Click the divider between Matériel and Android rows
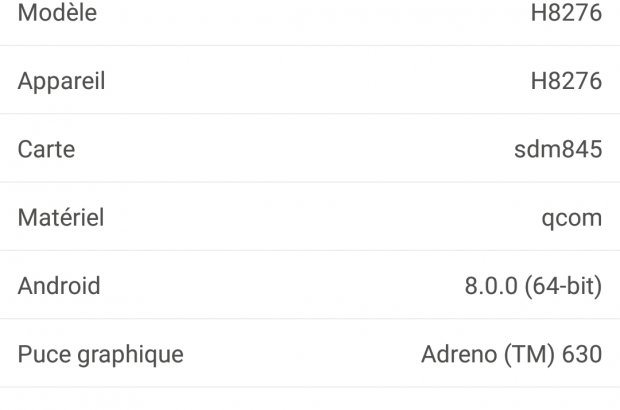 tap(310, 251)
